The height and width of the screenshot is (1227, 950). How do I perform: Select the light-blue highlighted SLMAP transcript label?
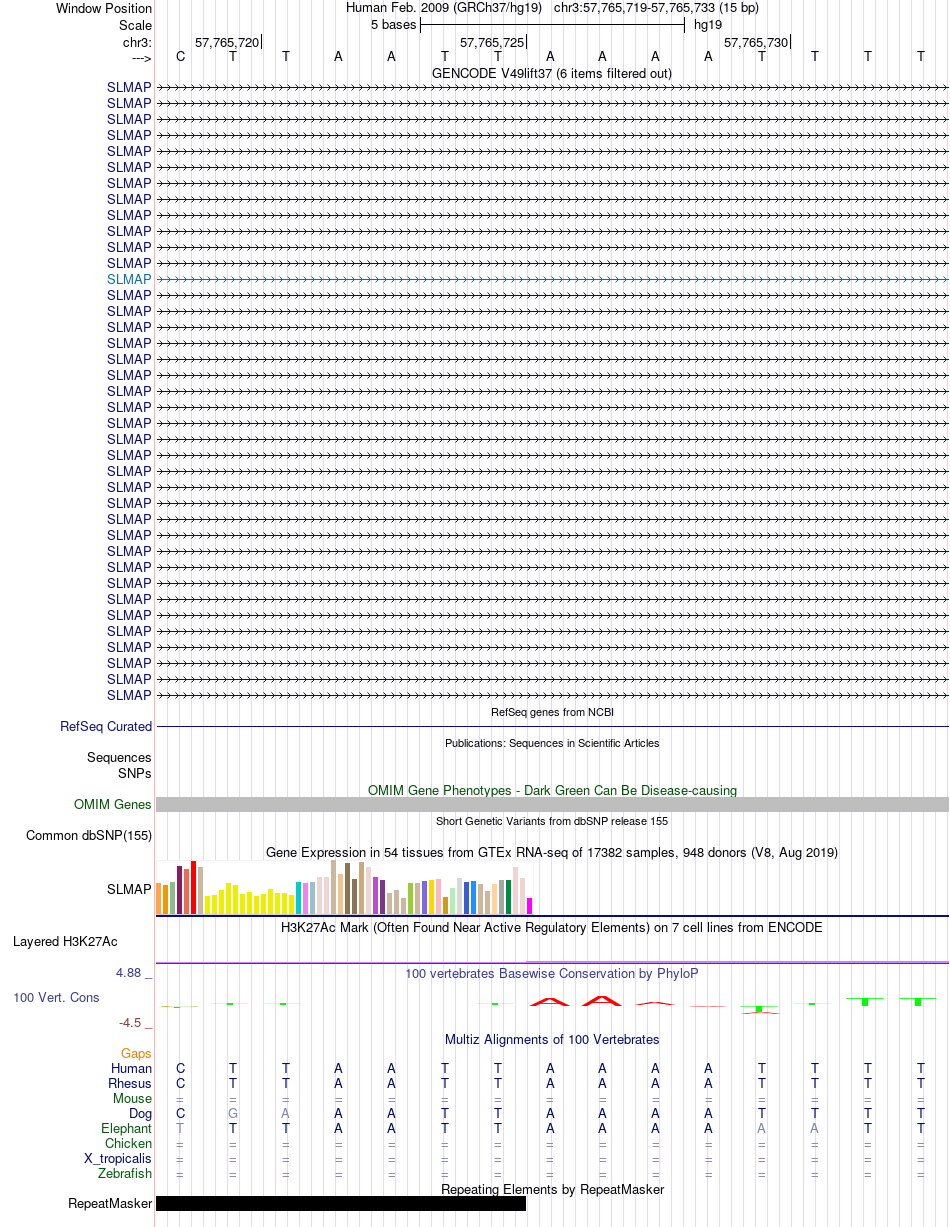tap(129, 279)
